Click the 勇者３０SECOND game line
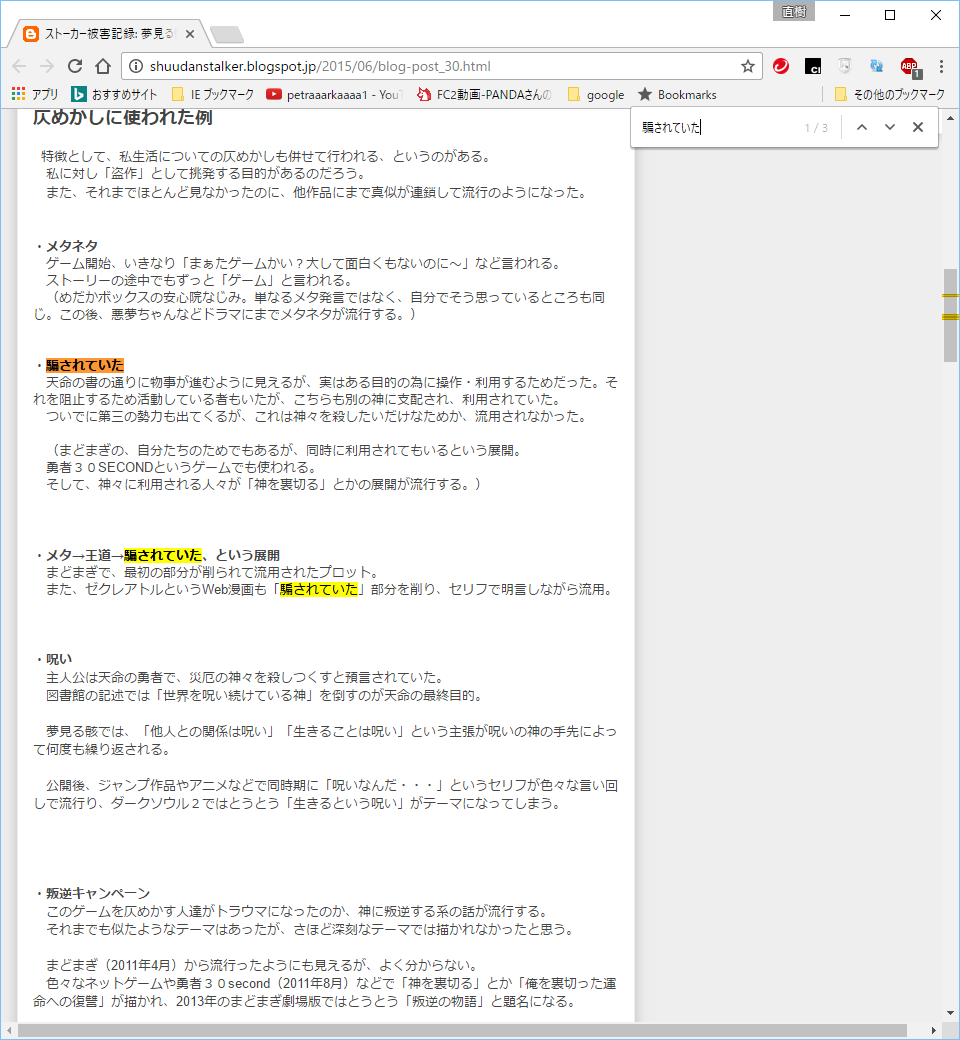 [x=181, y=467]
